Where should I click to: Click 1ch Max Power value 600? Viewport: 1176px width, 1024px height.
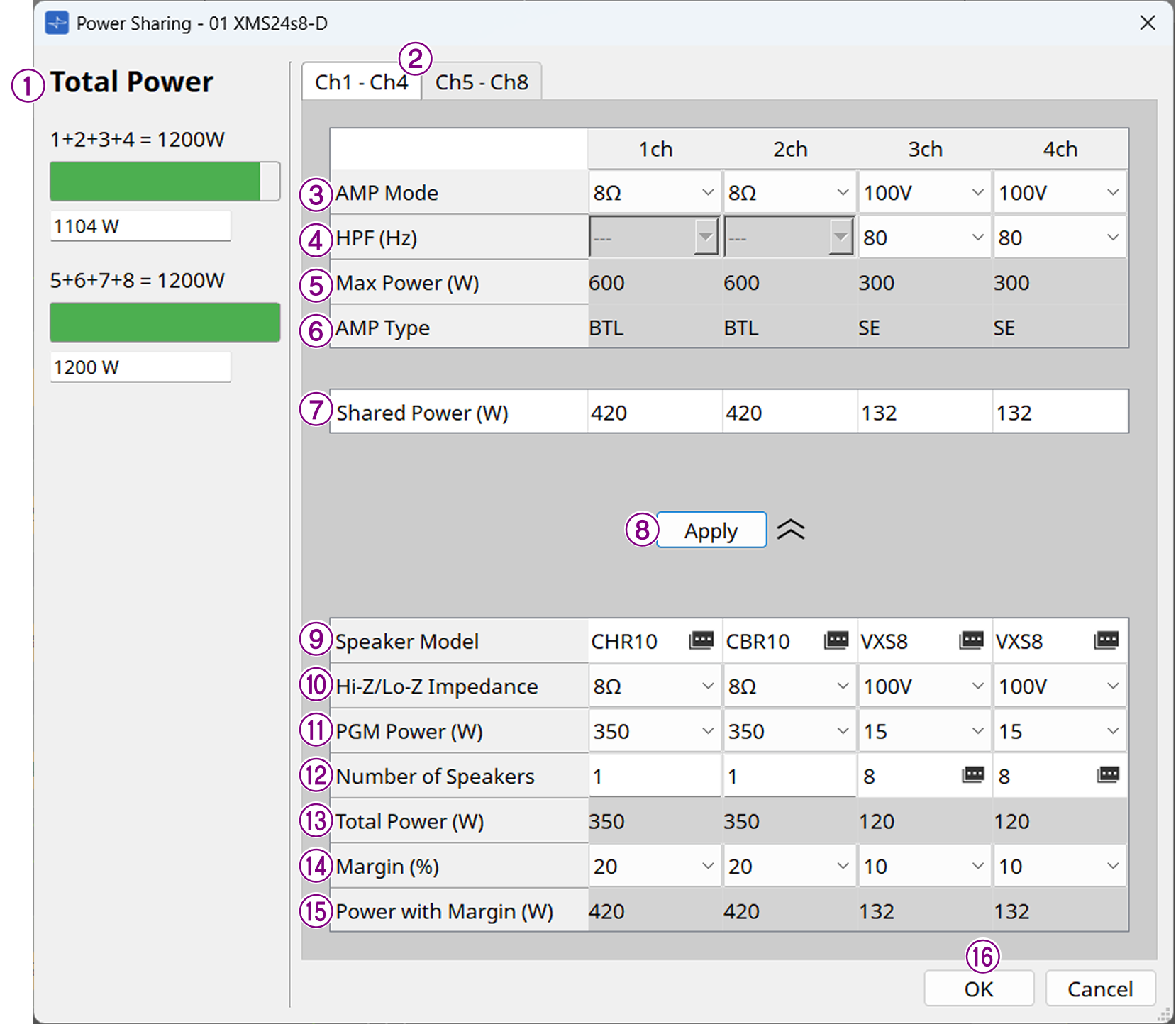coord(606,283)
